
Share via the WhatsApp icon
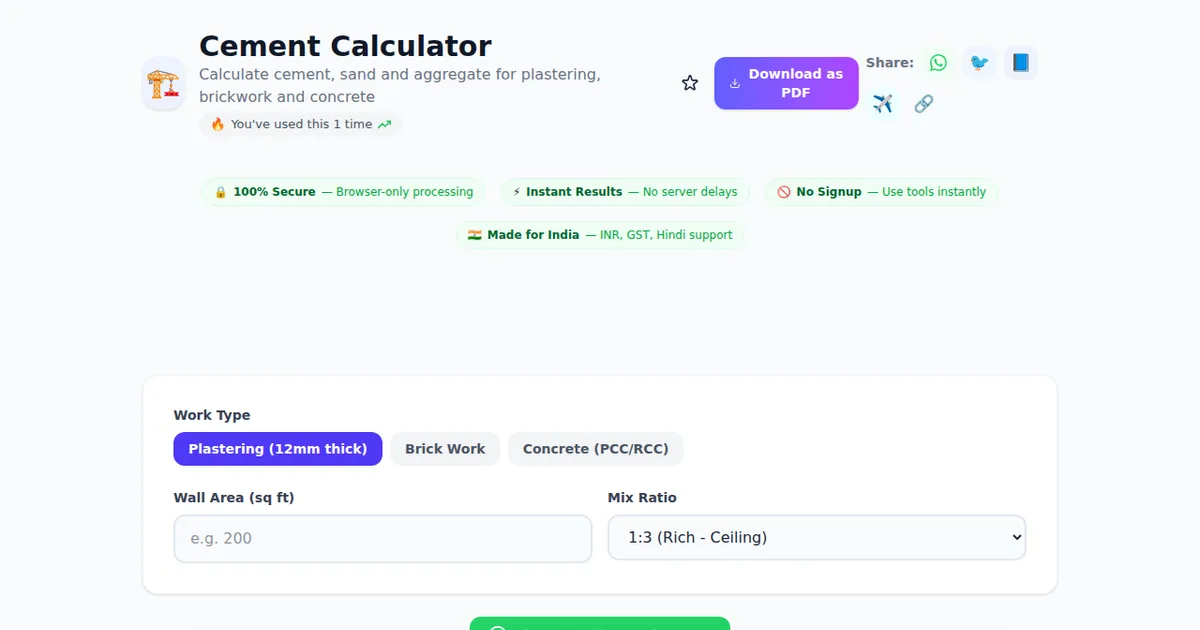click(x=938, y=63)
